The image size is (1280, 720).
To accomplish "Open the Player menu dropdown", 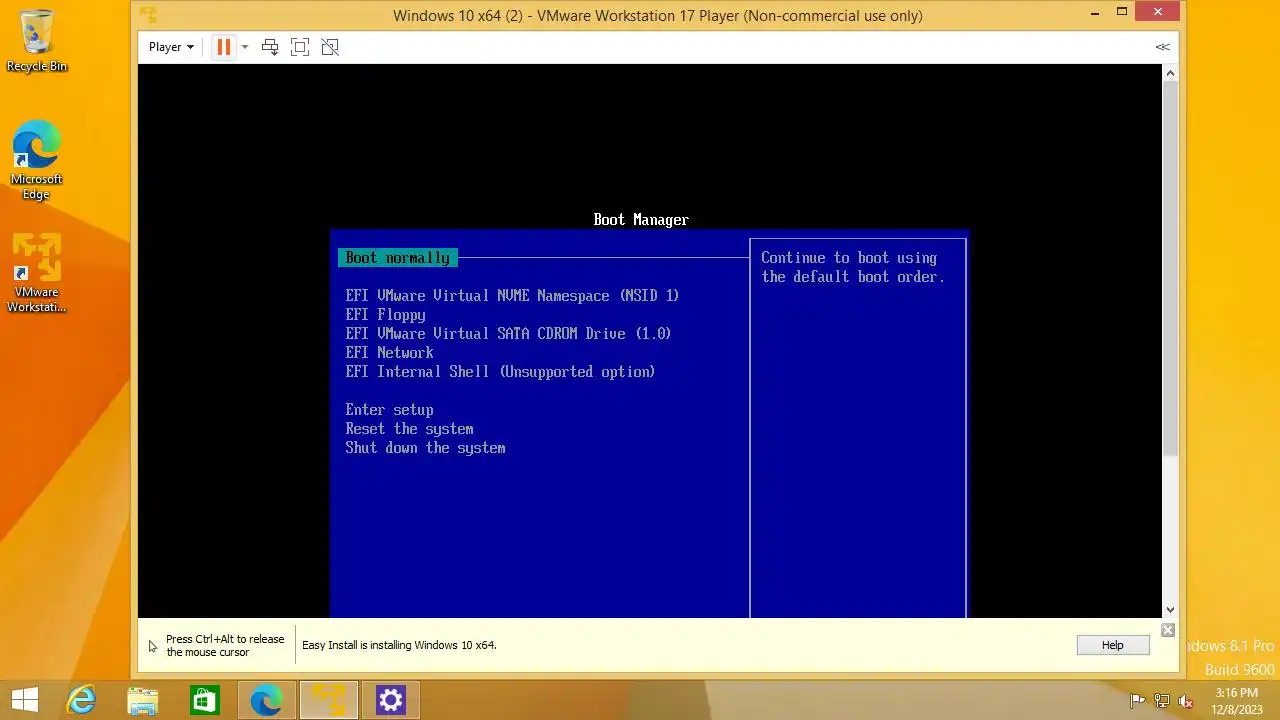I will click(x=171, y=47).
